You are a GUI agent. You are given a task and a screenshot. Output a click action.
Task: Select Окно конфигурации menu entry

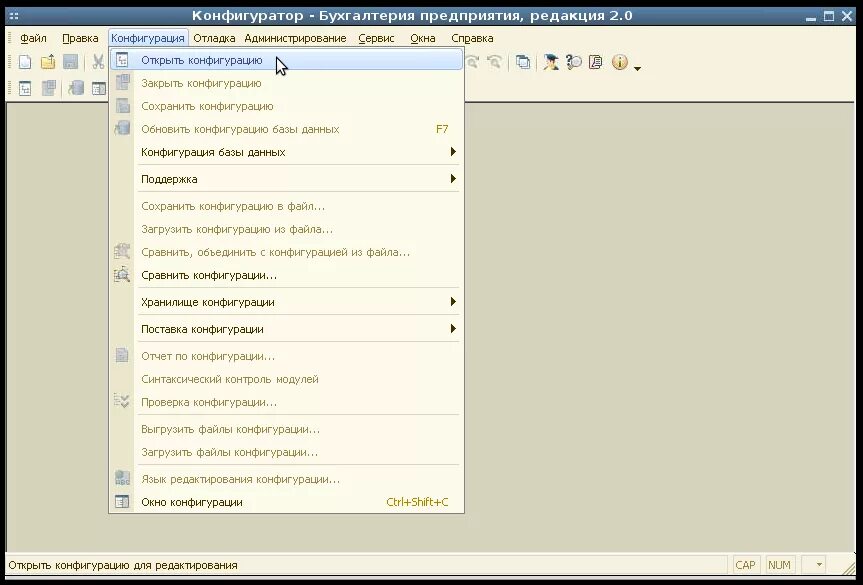pos(286,502)
